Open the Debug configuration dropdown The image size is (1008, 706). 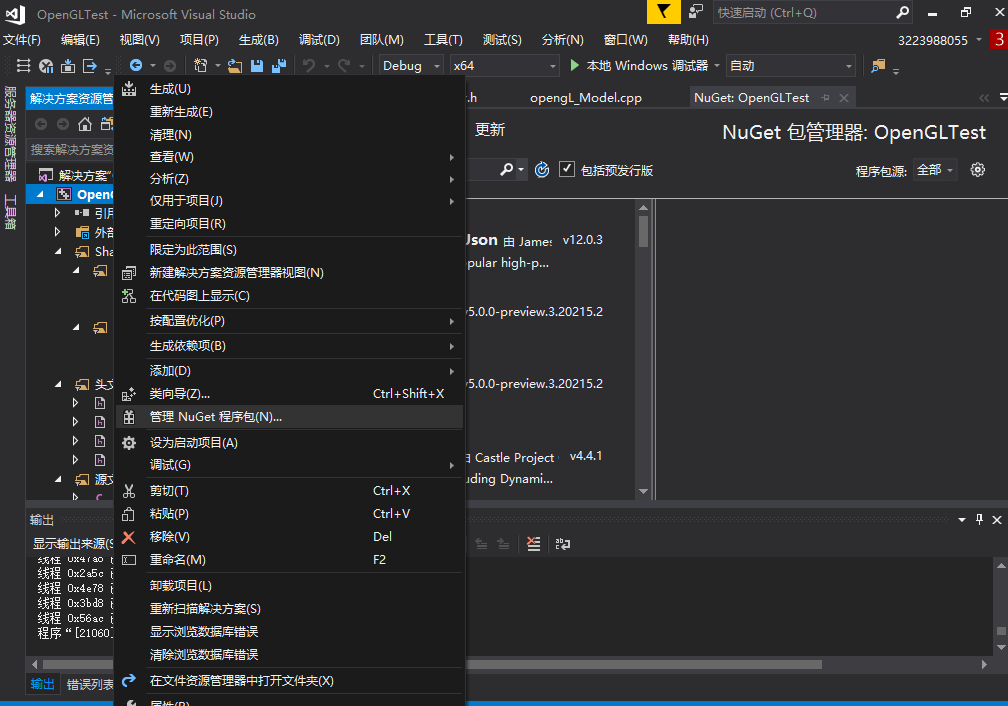(x=410, y=66)
